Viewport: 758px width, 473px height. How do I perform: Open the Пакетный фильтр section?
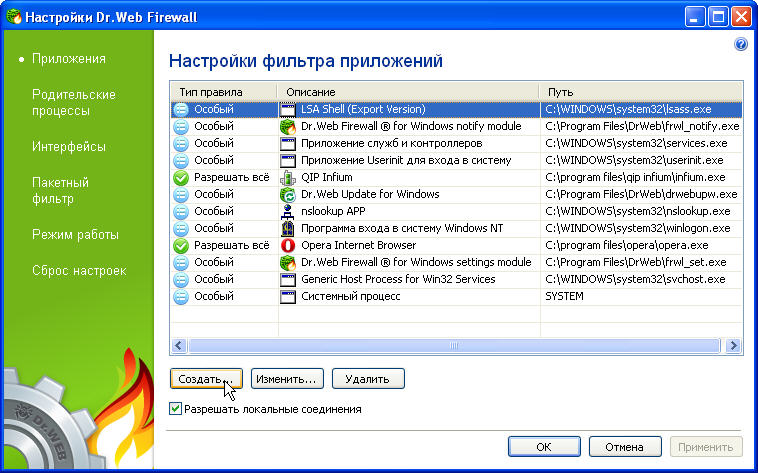point(60,191)
